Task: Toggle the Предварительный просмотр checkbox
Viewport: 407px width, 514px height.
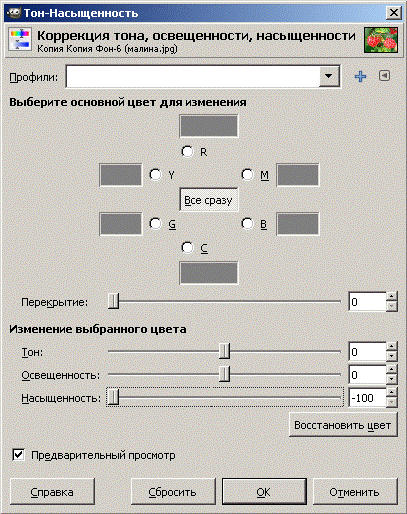Action: pyautogui.click(x=18, y=455)
